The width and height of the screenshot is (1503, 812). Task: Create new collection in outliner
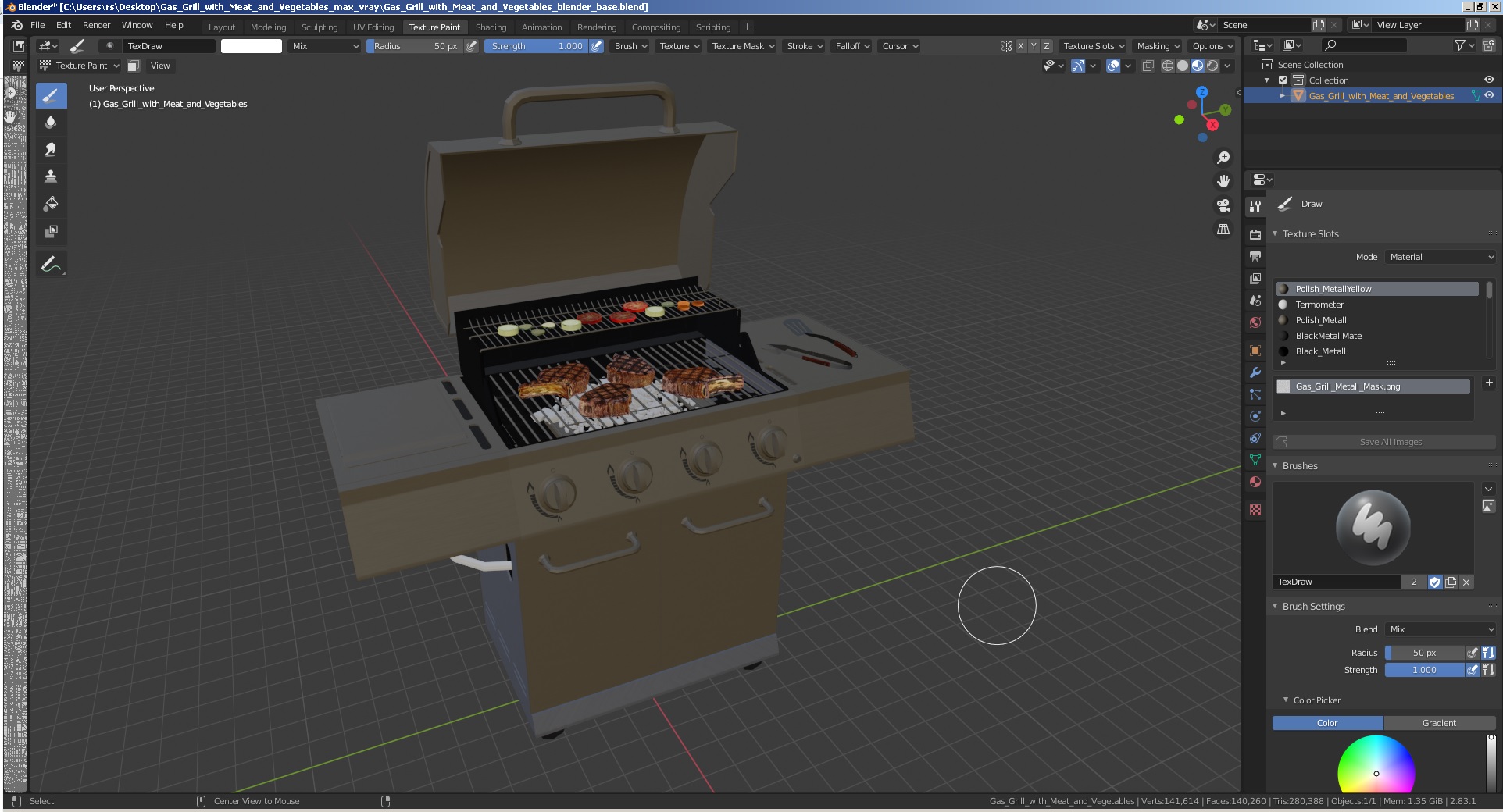[x=1488, y=46]
